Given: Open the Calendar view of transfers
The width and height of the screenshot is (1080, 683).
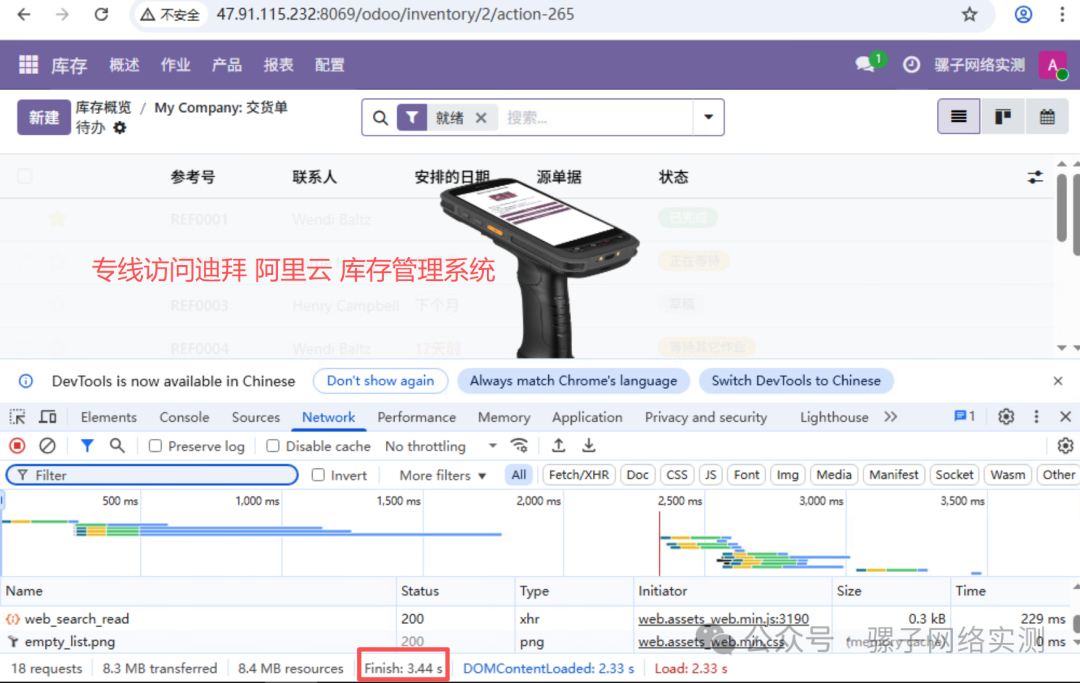Looking at the screenshot, I should pos(1047,116).
